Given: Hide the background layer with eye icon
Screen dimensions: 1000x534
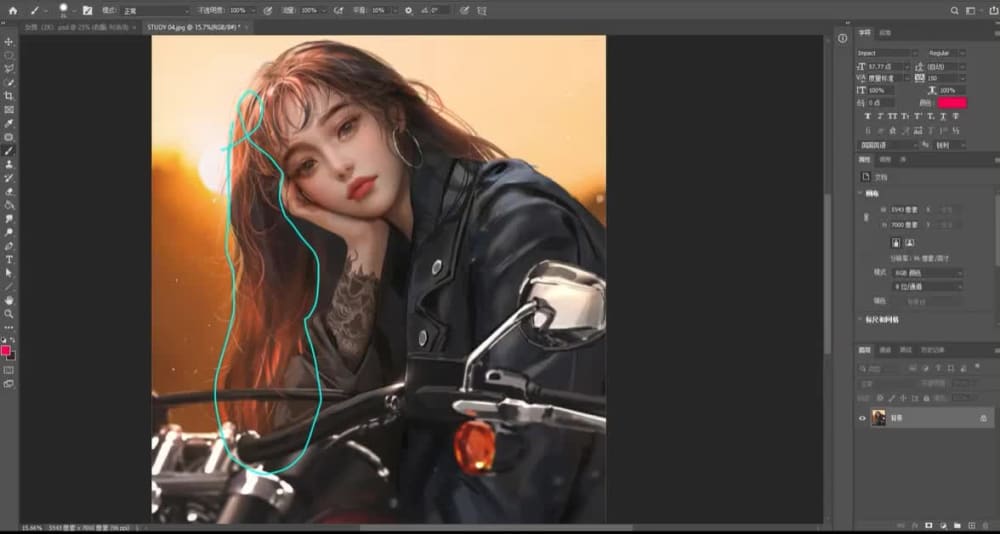Looking at the screenshot, I should pyautogui.click(x=862, y=418).
